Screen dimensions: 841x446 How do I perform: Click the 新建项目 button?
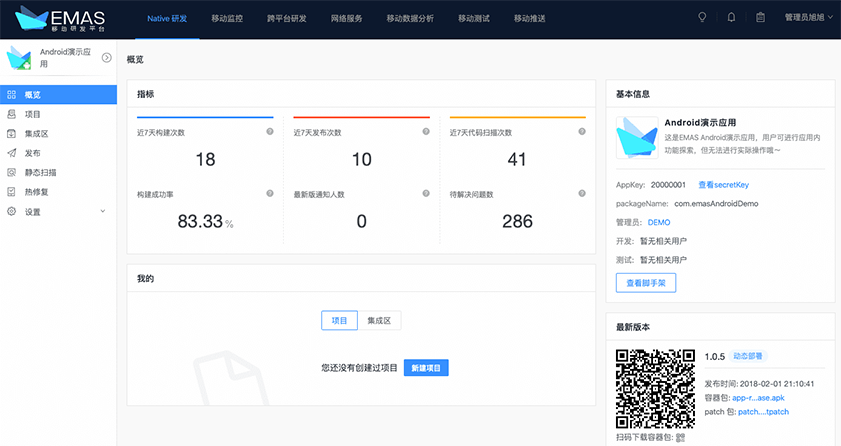pyautogui.click(x=427, y=368)
